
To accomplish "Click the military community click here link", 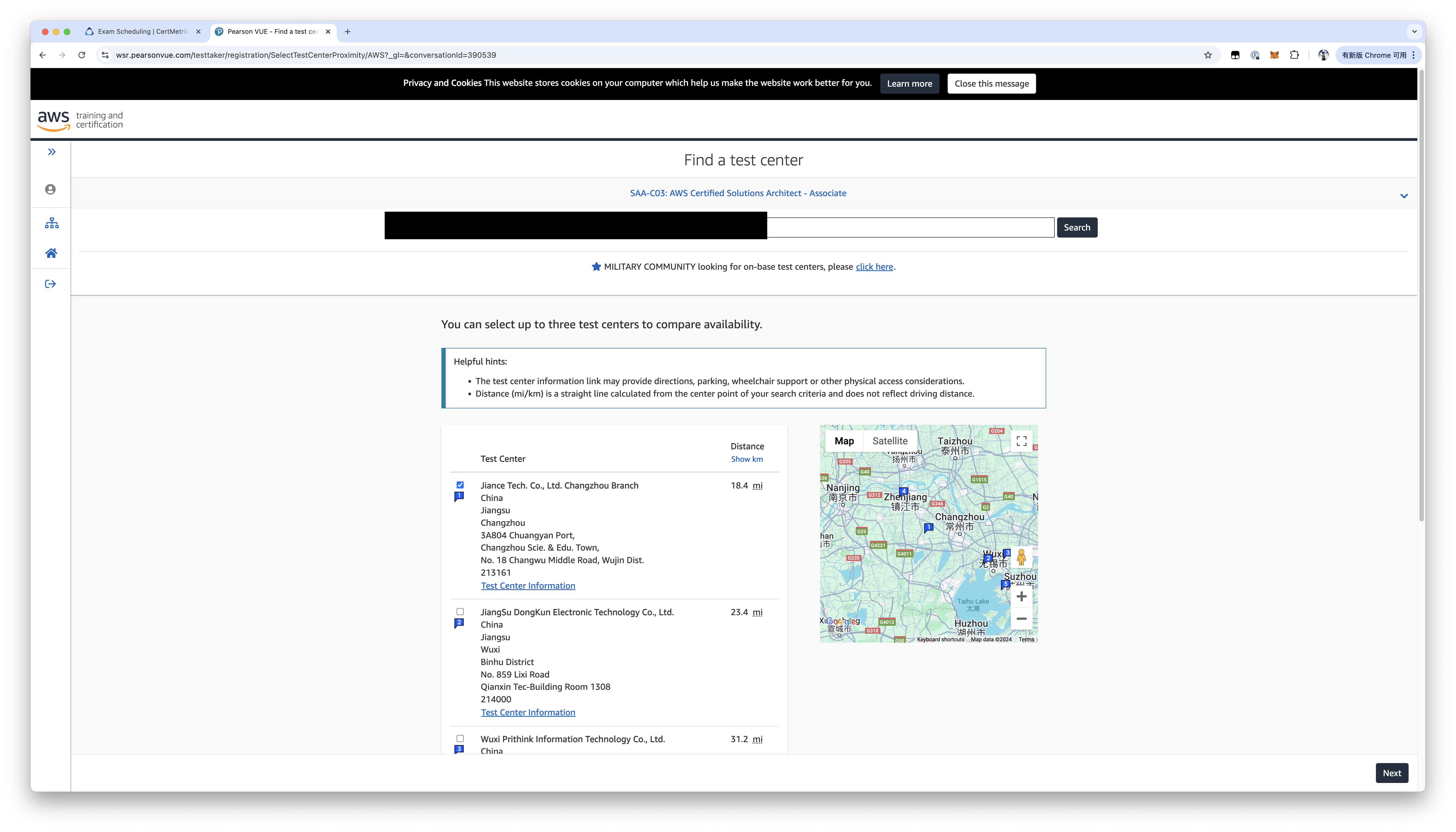I will tap(874, 267).
